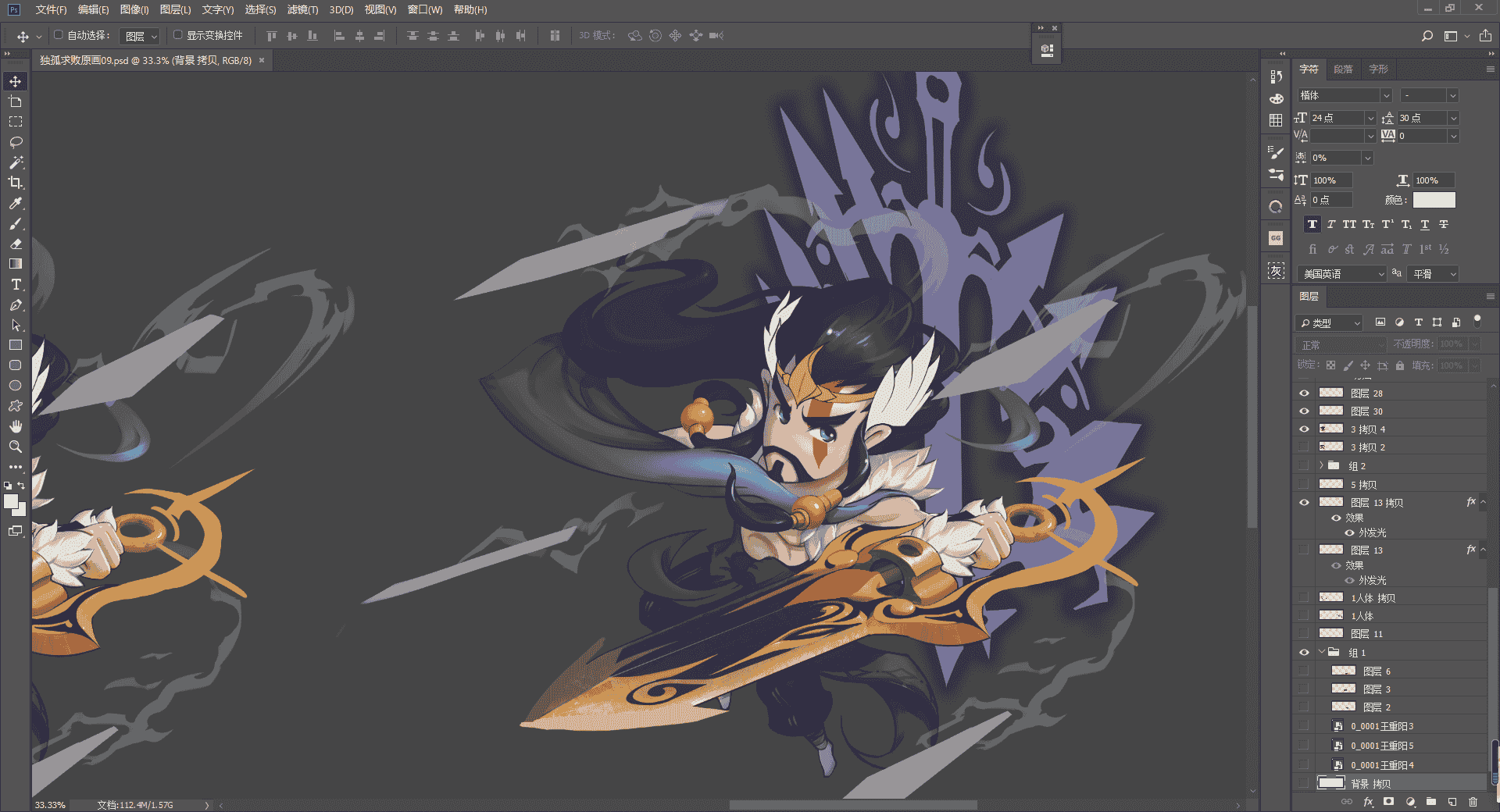
Task: Select the Horizontal Type tool
Action: [16, 284]
